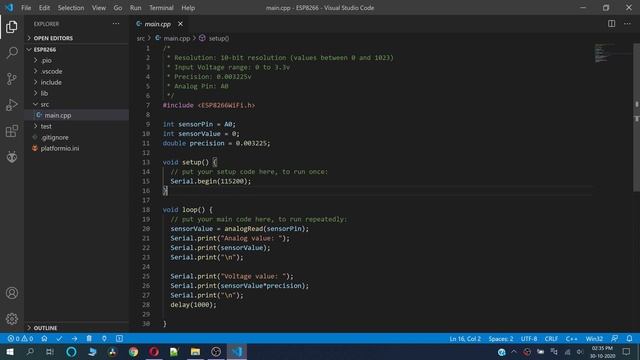Open the Terminal menu
The height and width of the screenshot is (360, 640).
161,8
